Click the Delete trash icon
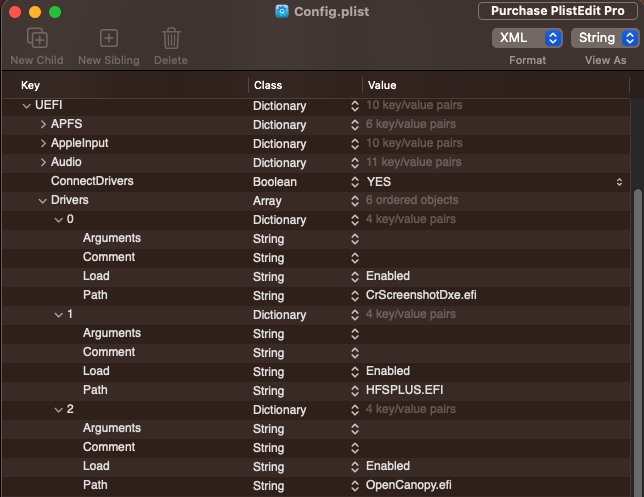The height and width of the screenshot is (497, 644). [x=171, y=38]
